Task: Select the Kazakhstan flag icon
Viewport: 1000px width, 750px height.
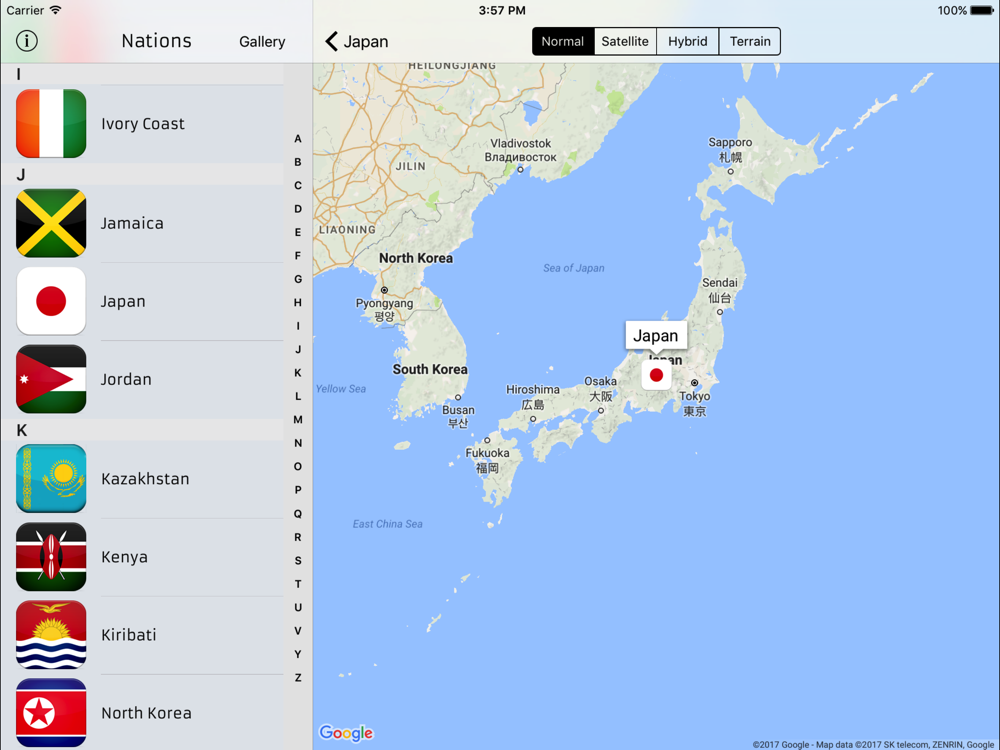Action: pyautogui.click(x=51, y=479)
